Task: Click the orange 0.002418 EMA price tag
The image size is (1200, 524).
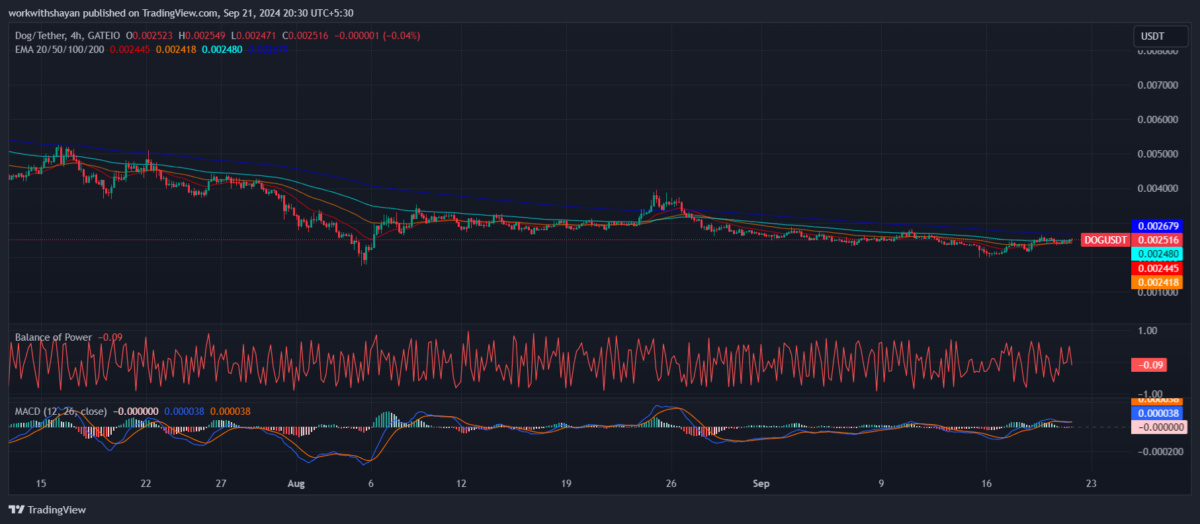Action: tap(1156, 283)
